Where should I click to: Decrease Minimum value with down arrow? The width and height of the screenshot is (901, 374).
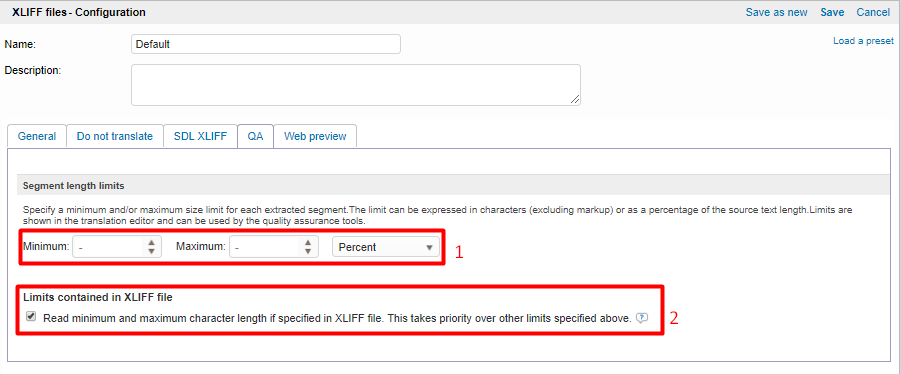(152, 251)
